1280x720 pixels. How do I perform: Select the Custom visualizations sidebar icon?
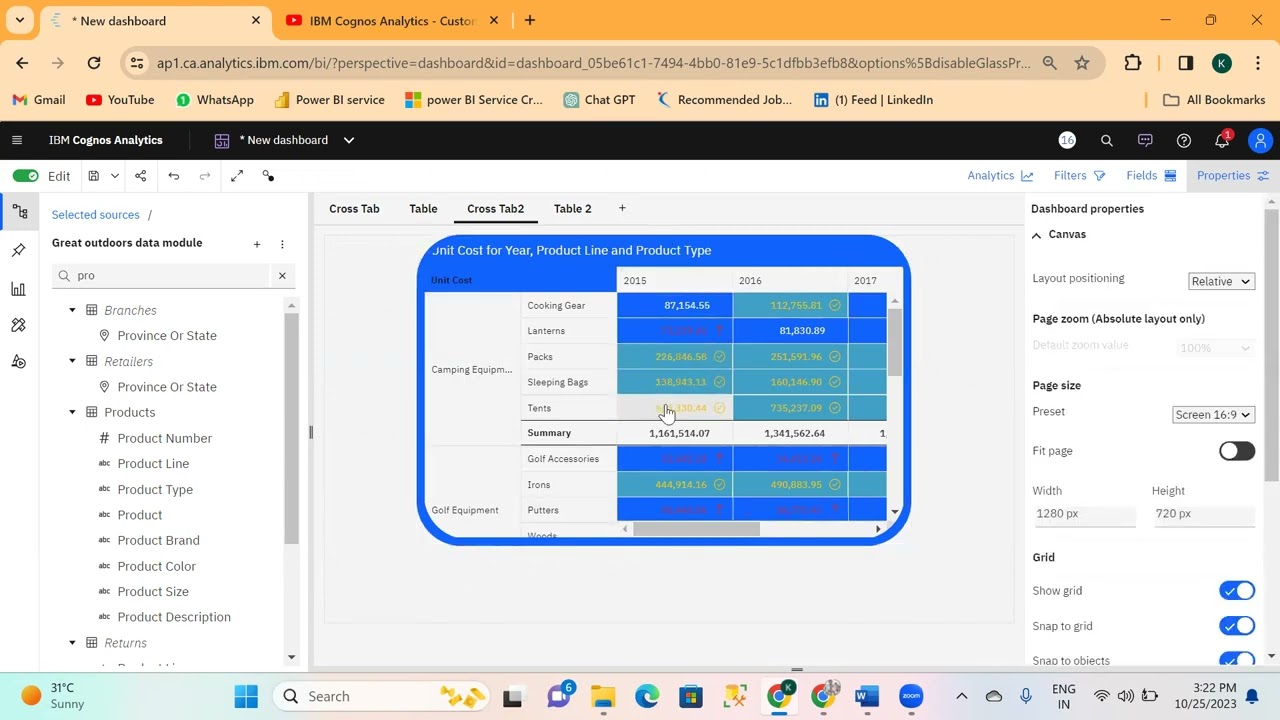(19, 325)
